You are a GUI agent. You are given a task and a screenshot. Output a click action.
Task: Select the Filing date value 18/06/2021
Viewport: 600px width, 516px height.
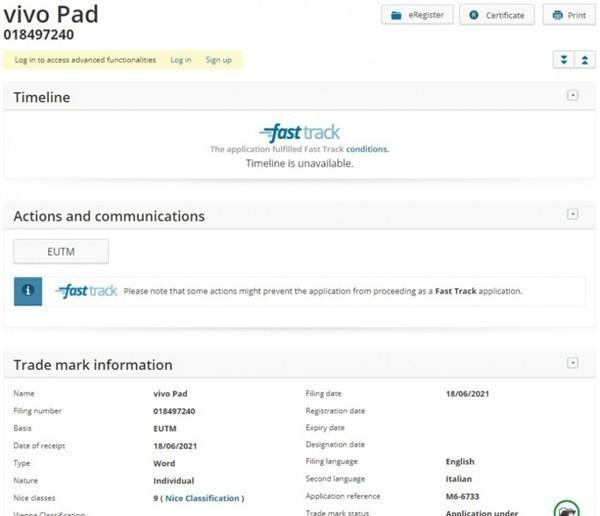[467, 394]
